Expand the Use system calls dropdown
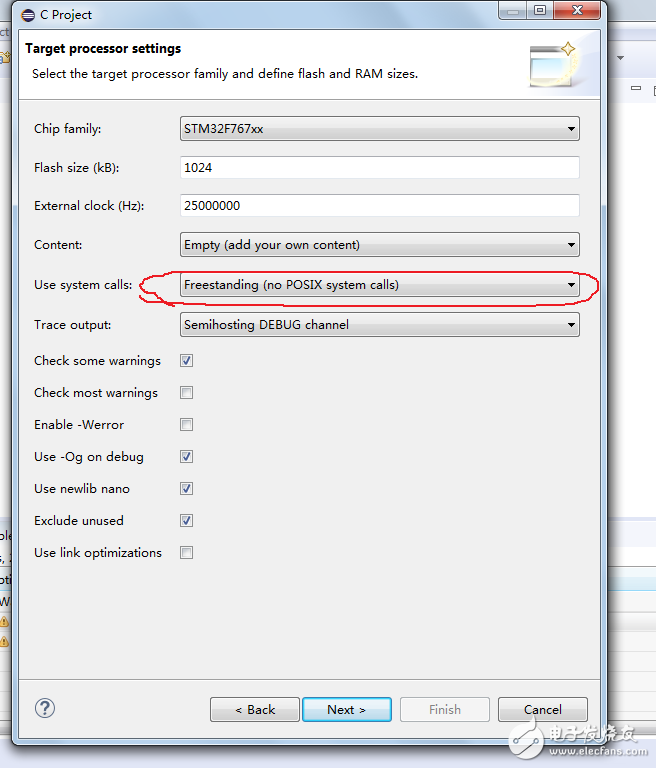The image size is (656, 768). [379, 285]
